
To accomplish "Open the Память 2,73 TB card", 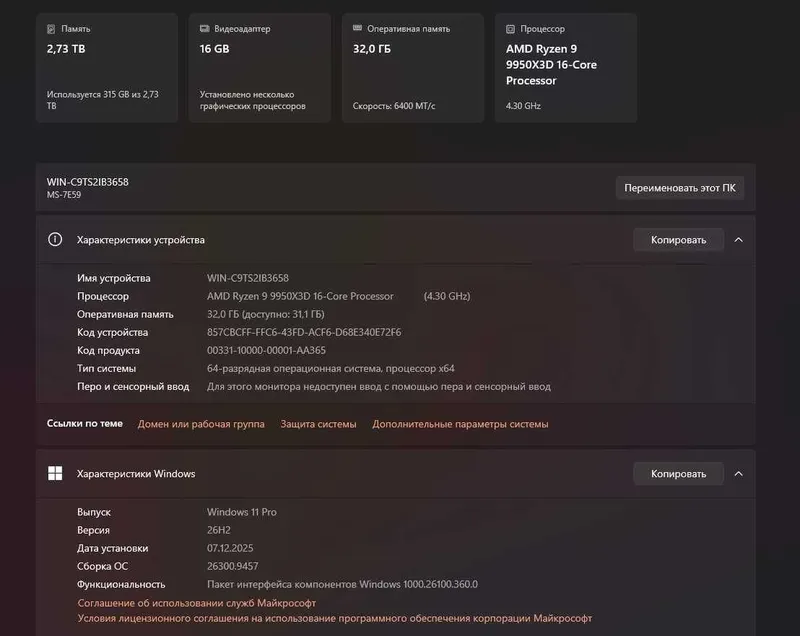I will 107,68.
